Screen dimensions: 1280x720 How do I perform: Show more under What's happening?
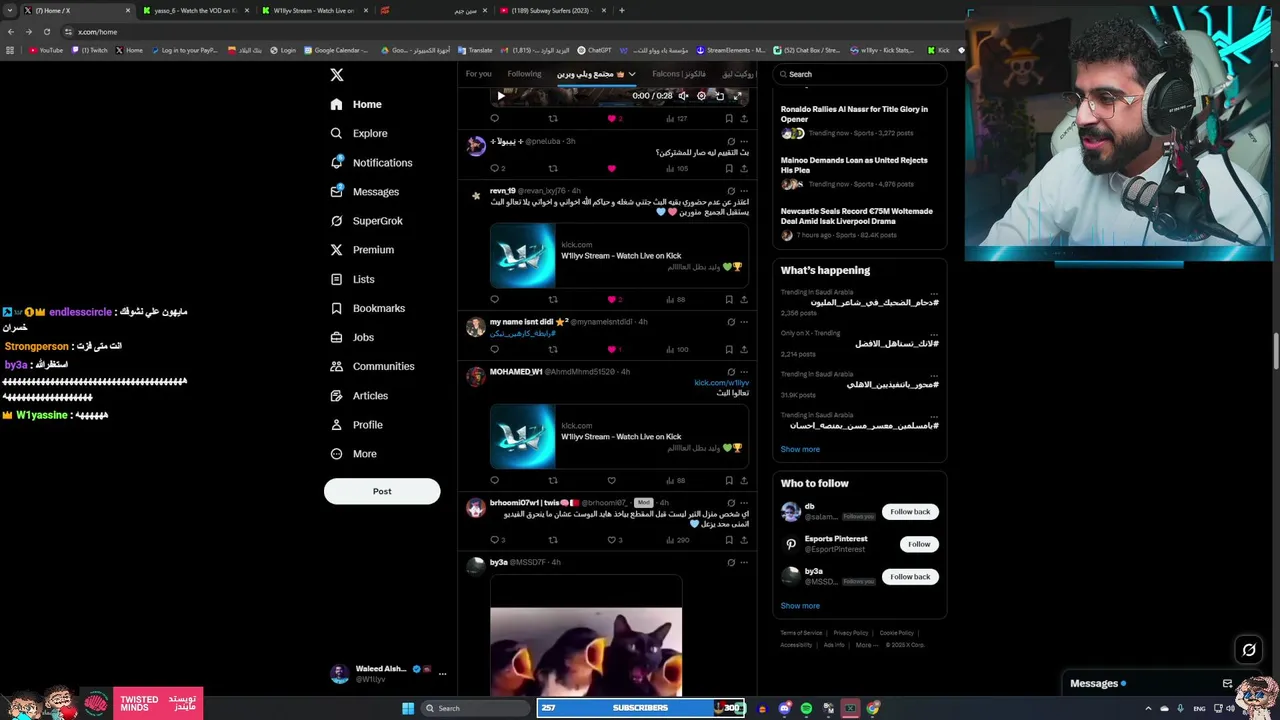800,449
